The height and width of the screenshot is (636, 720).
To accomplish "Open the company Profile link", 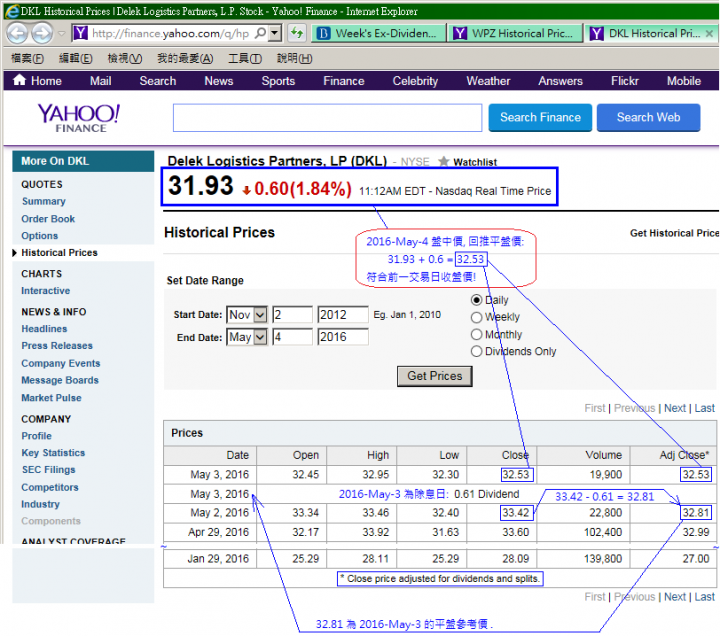I will tap(36, 436).
